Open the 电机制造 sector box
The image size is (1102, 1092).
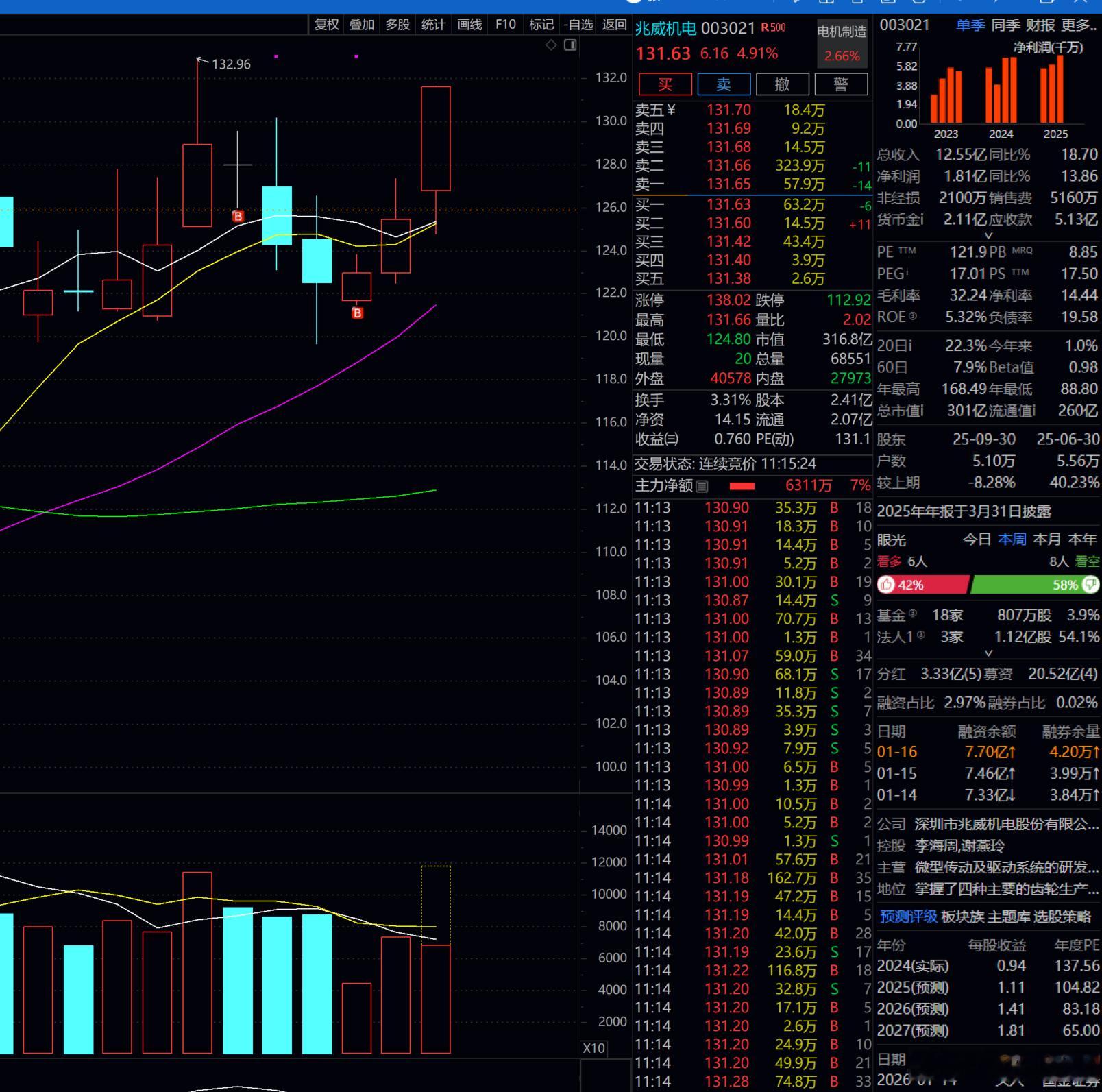842,43
